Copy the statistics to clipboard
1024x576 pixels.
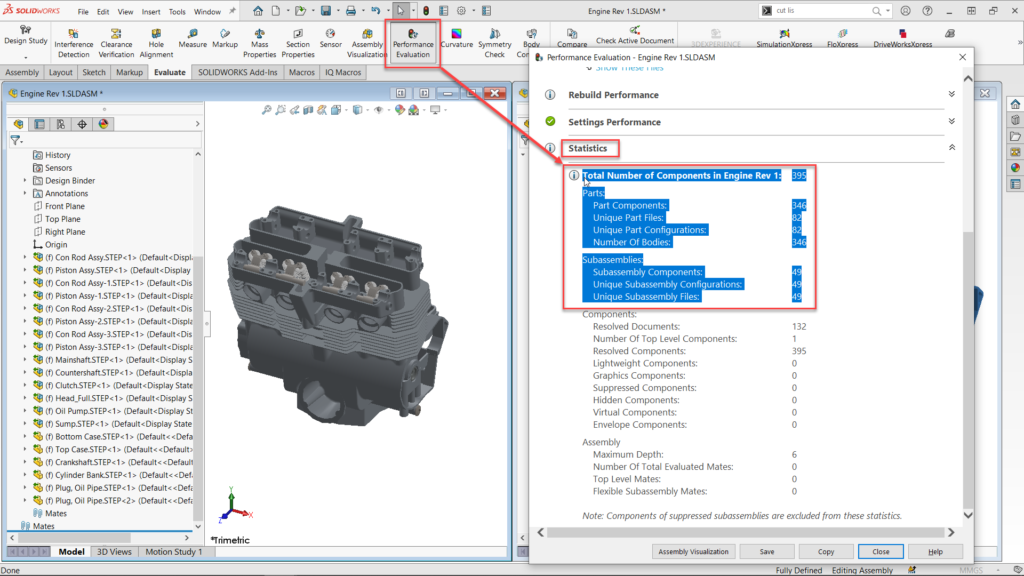(x=826, y=552)
